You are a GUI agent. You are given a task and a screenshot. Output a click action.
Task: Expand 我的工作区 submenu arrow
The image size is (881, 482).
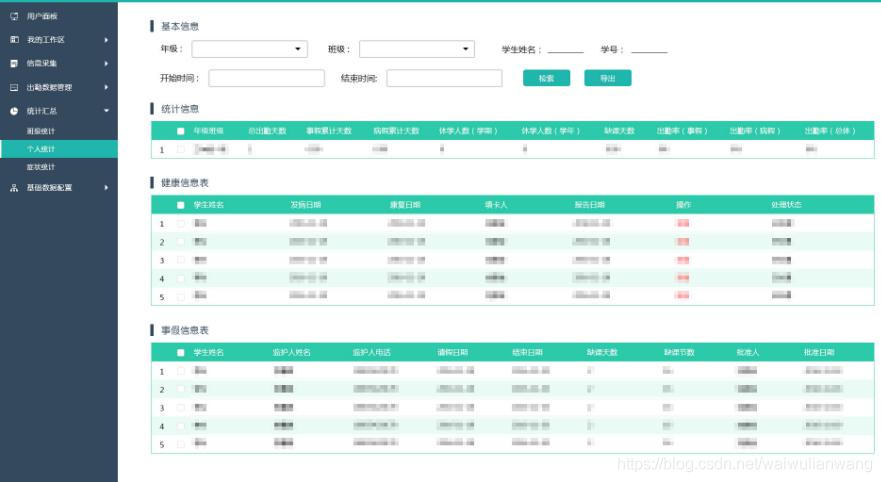106,40
